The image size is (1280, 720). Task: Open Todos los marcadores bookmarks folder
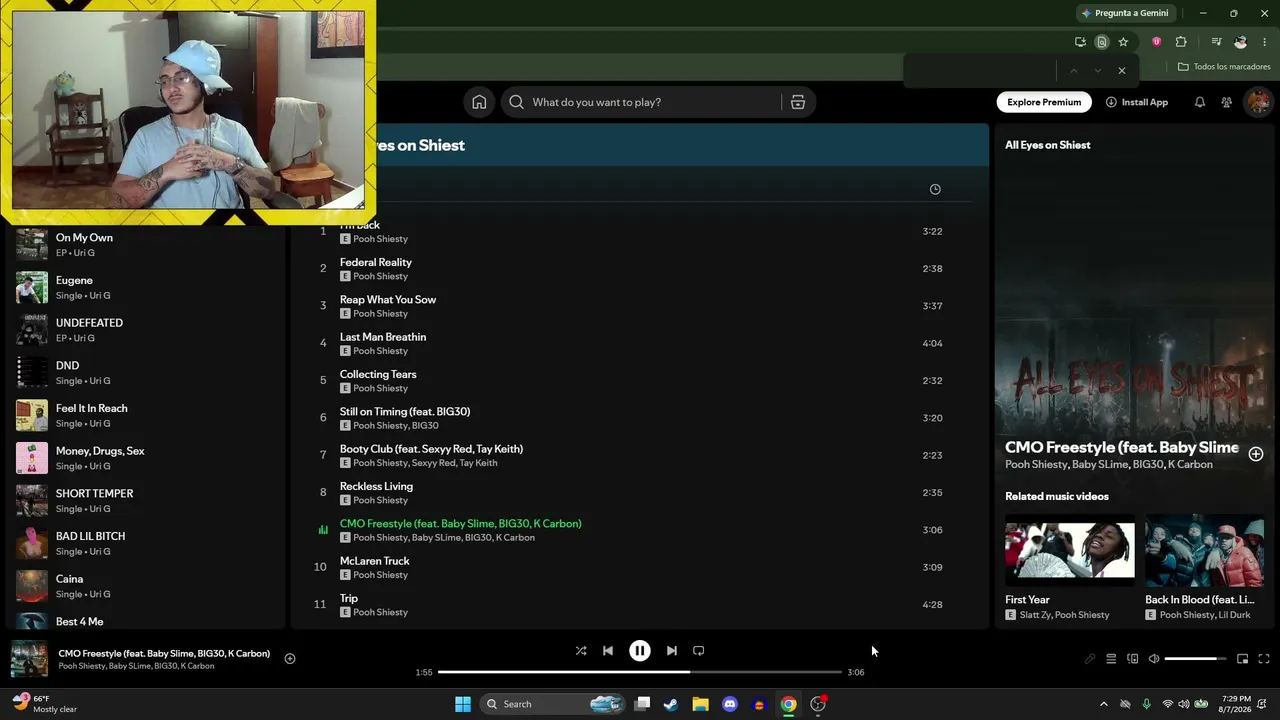click(x=1224, y=67)
